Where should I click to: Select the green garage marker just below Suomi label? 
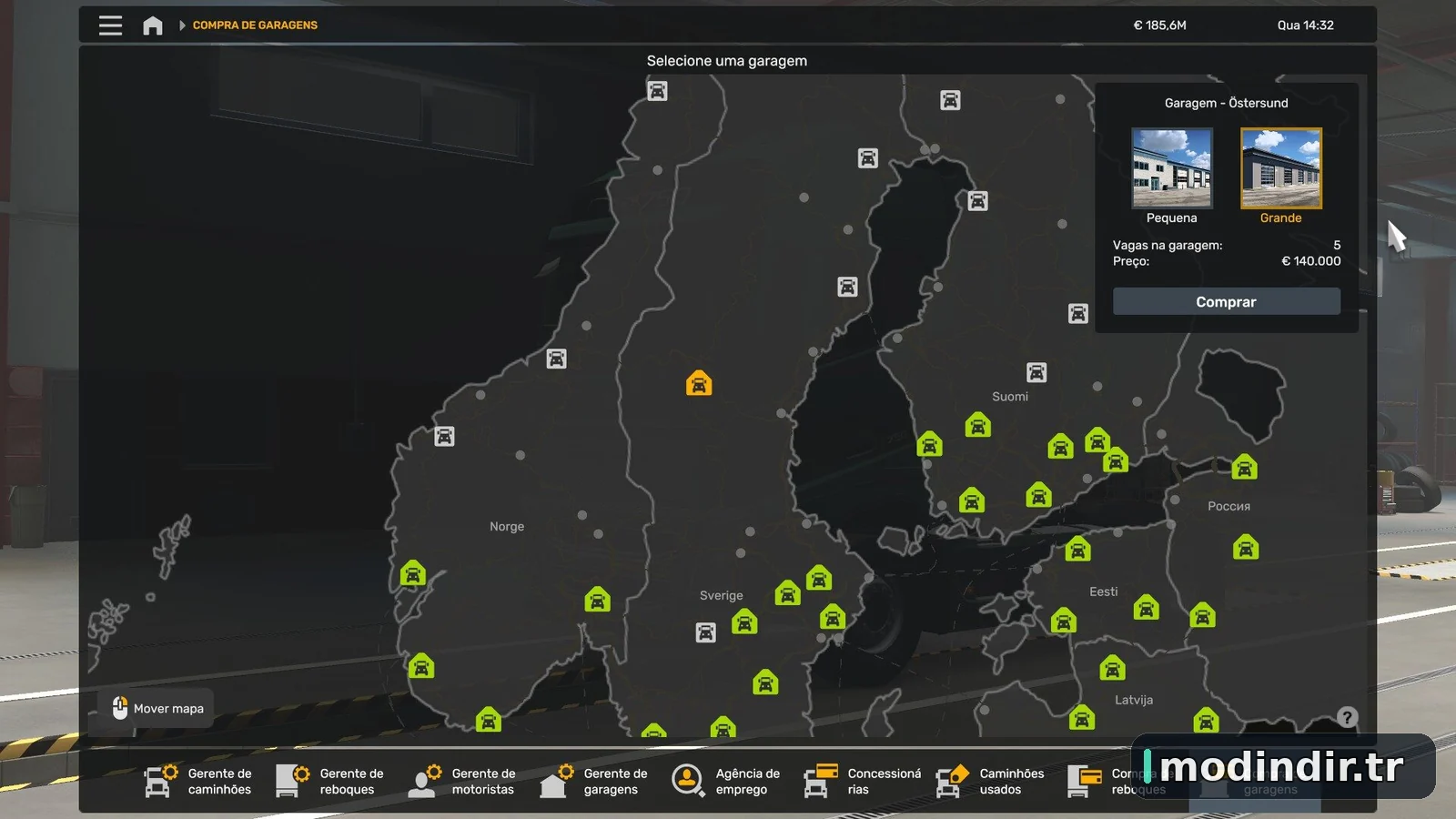click(978, 425)
